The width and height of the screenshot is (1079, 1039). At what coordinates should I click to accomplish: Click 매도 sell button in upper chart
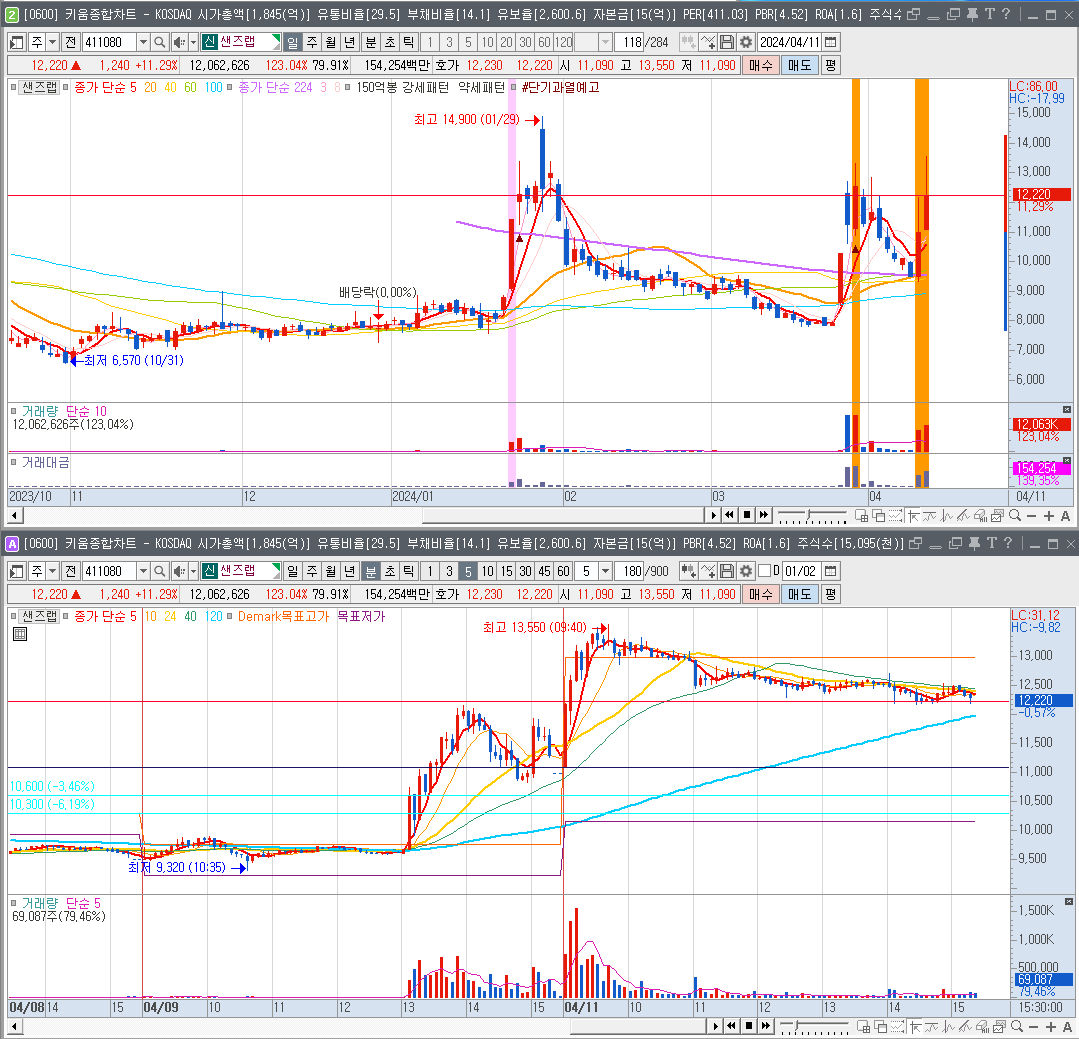pyautogui.click(x=800, y=65)
